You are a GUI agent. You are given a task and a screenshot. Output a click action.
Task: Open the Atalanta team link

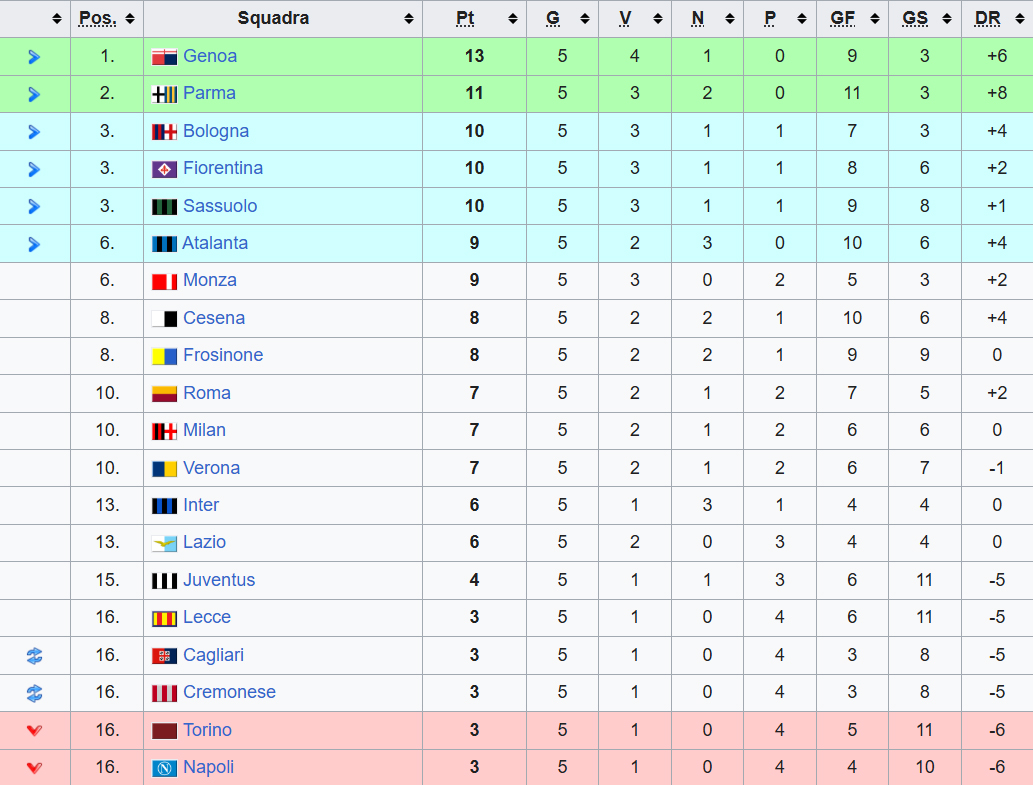coord(215,243)
